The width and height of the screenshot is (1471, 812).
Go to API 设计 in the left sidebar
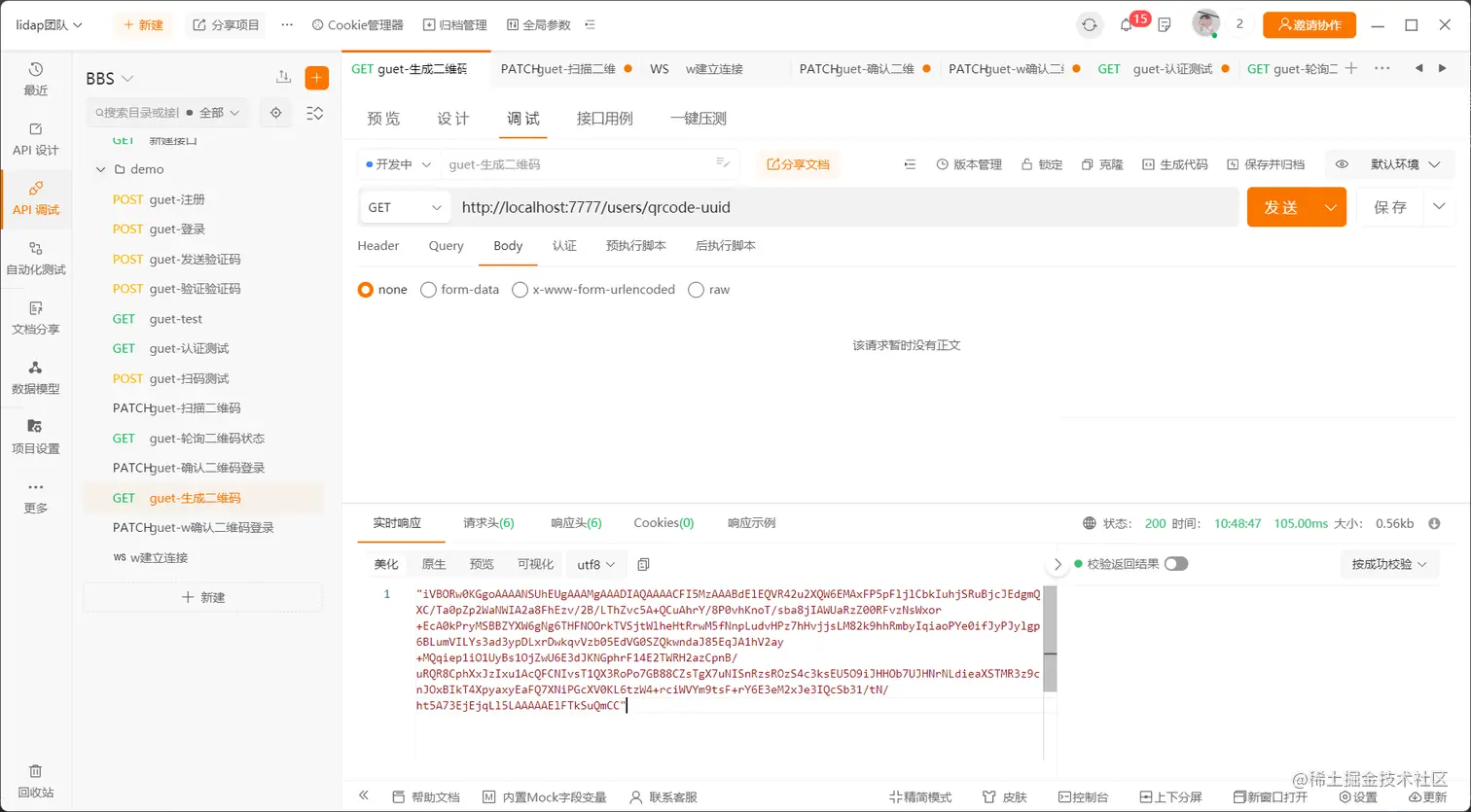pos(36,139)
